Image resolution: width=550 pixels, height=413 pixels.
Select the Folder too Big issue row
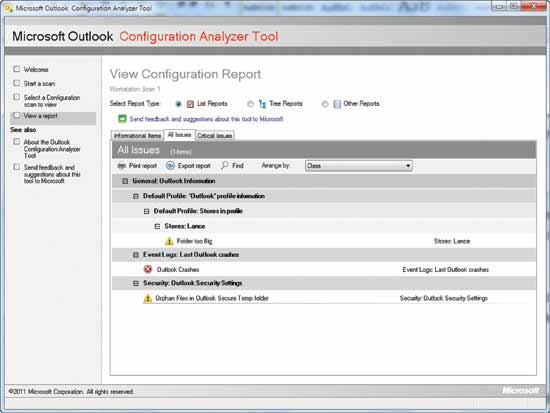[x=324, y=241]
